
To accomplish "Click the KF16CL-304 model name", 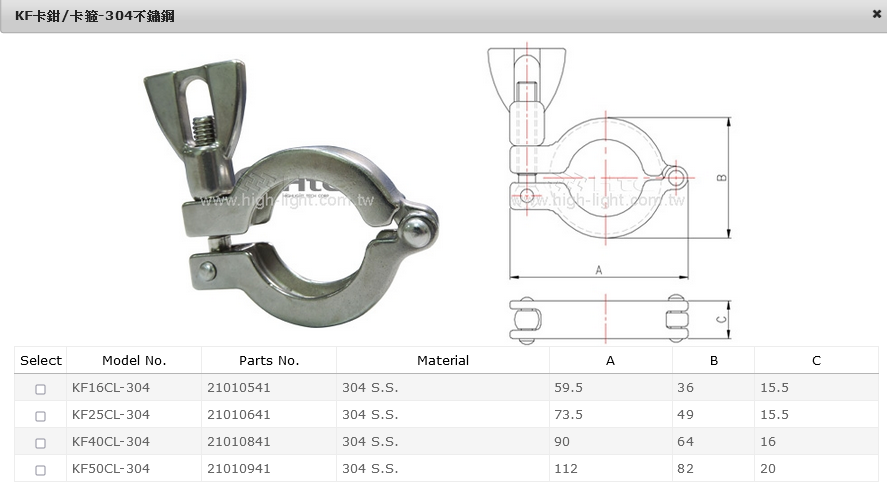I will (111, 387).
